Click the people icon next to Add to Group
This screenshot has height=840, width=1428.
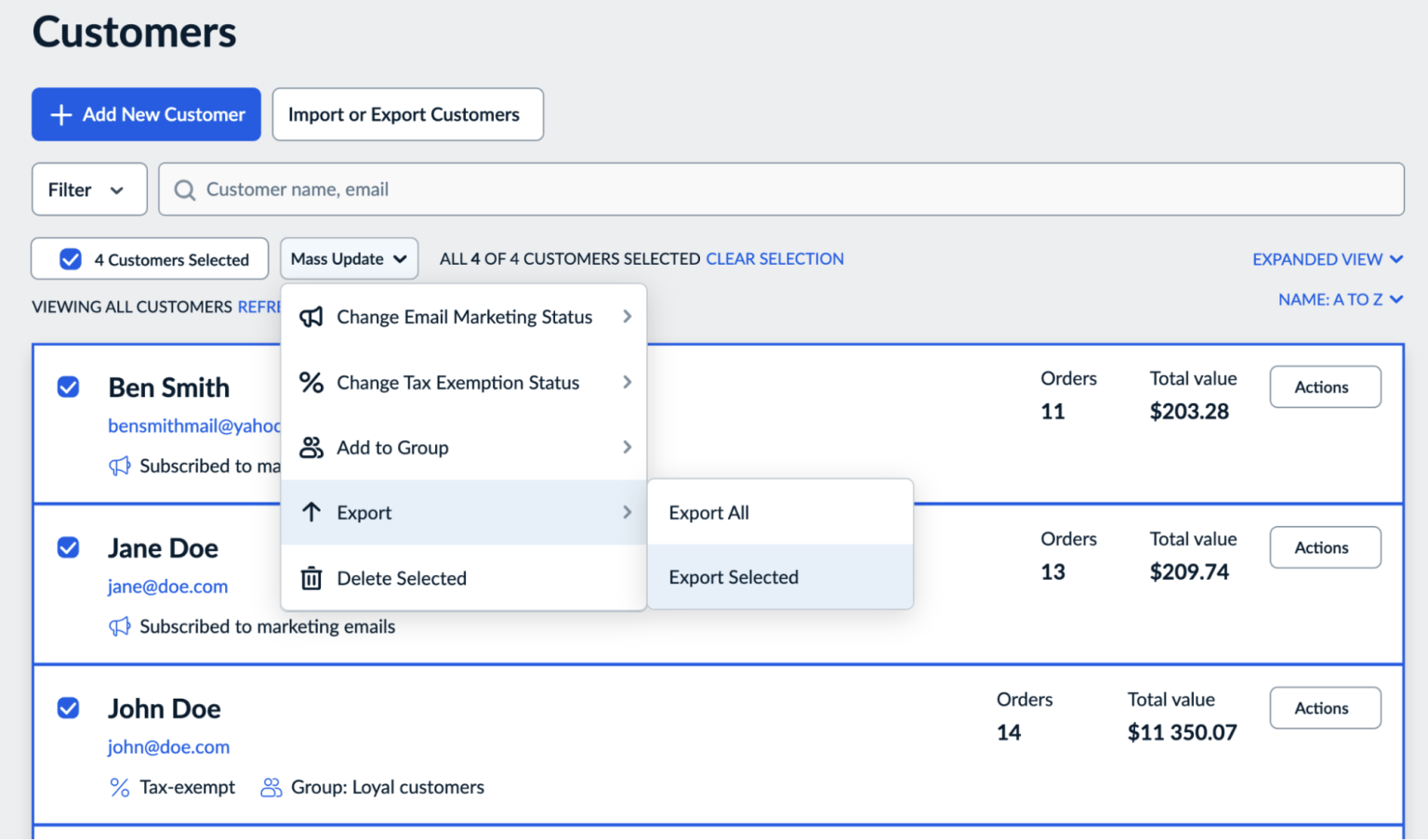pyautogui.click(x=311, y=447)
